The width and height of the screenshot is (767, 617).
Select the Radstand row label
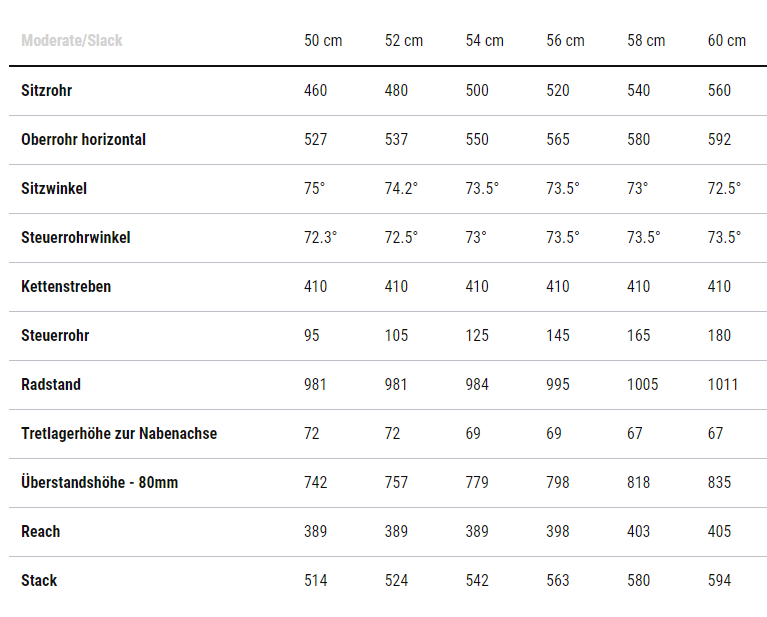(x=51, y=385)
